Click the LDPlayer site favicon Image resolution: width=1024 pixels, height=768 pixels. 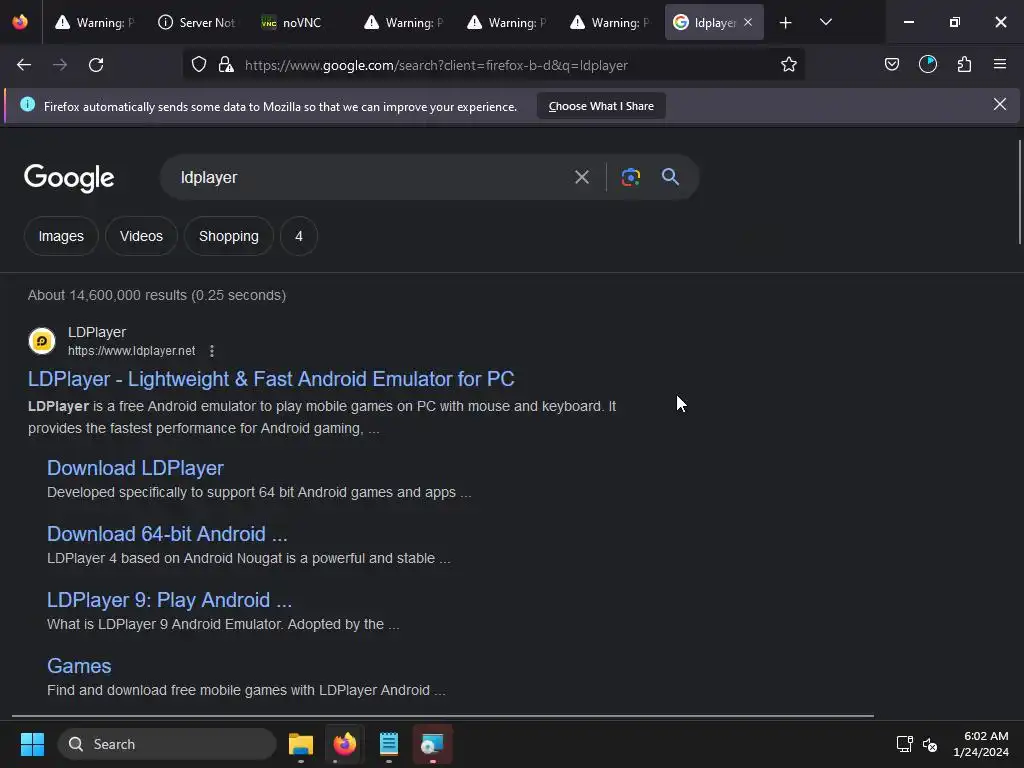42,341
